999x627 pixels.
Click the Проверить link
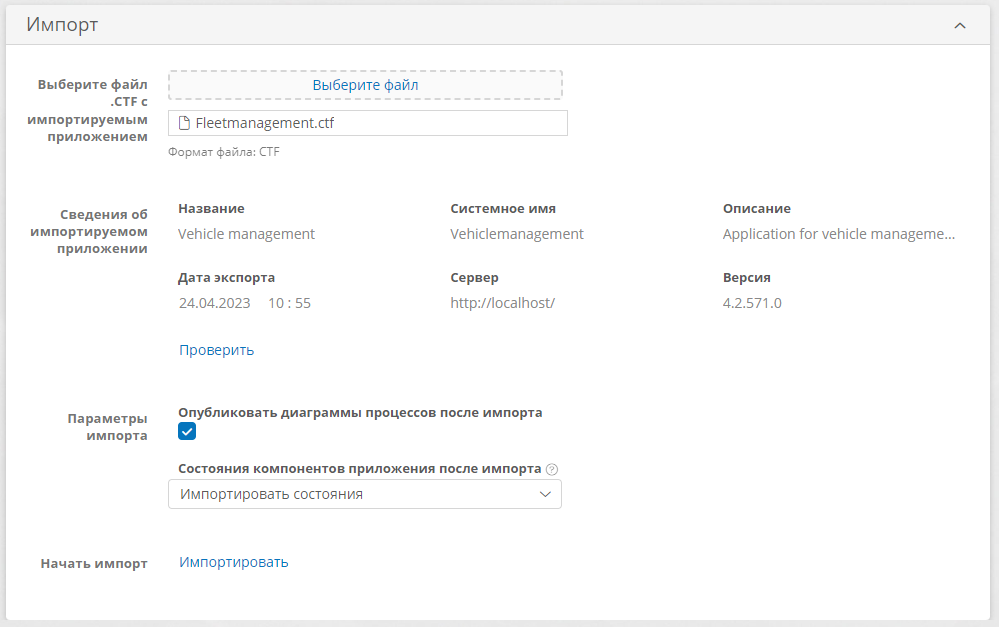coord(217,350)
